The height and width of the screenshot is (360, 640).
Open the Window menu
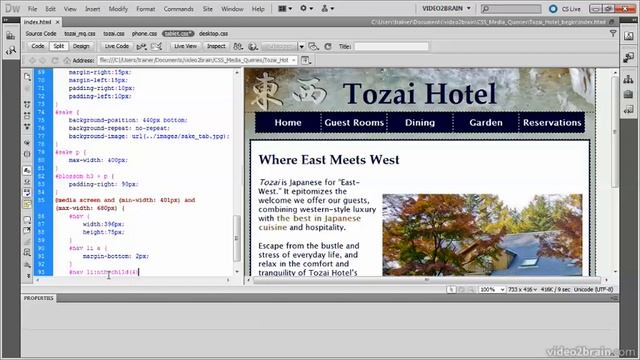[232, 9]
